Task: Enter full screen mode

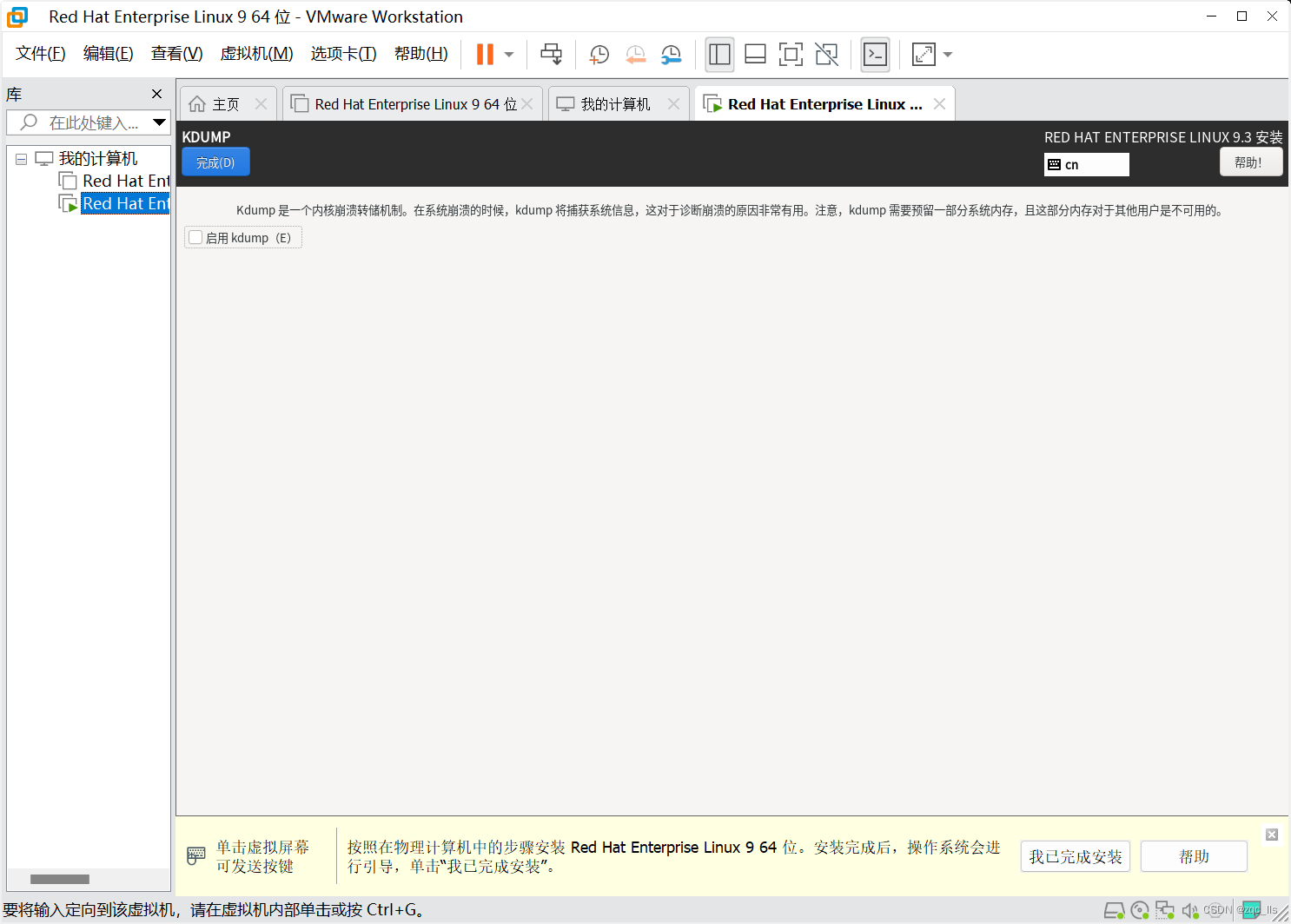Action: (791, 54)
